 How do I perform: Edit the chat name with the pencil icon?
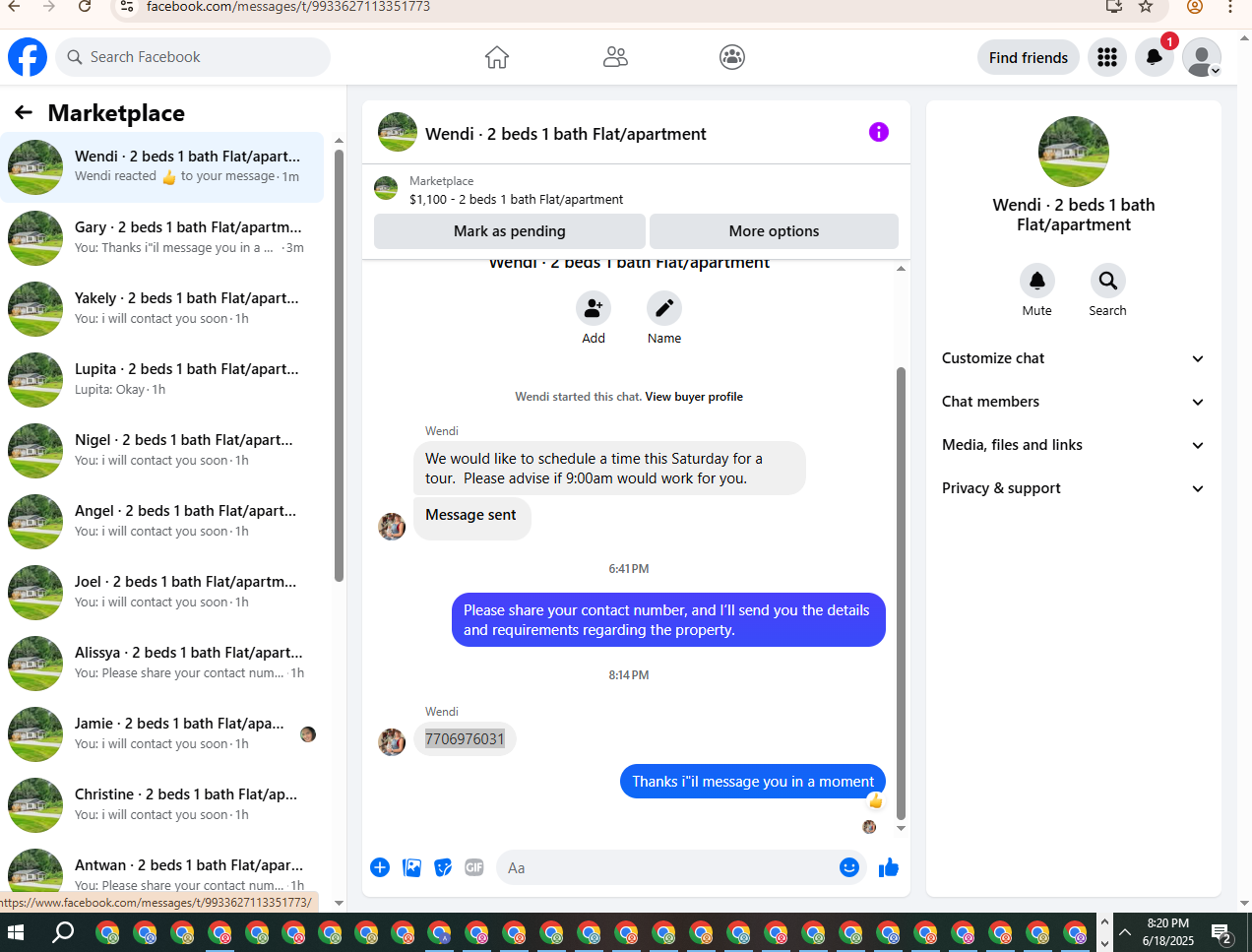664,308
